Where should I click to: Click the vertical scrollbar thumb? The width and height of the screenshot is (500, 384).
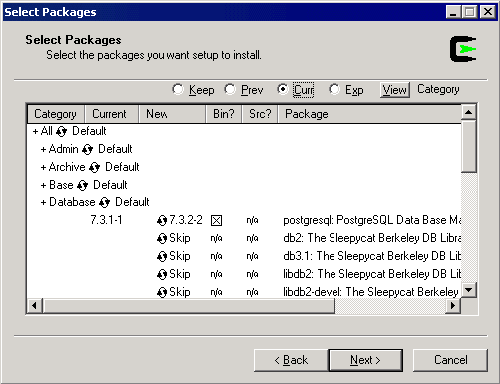tap(469, 146)
